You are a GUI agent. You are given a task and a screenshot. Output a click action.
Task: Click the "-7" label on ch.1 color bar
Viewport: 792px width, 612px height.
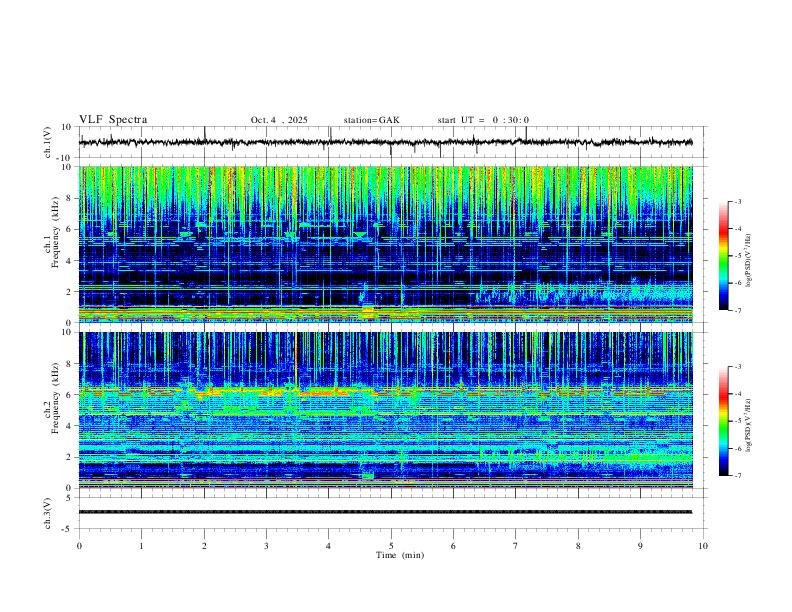coord(737,311)
